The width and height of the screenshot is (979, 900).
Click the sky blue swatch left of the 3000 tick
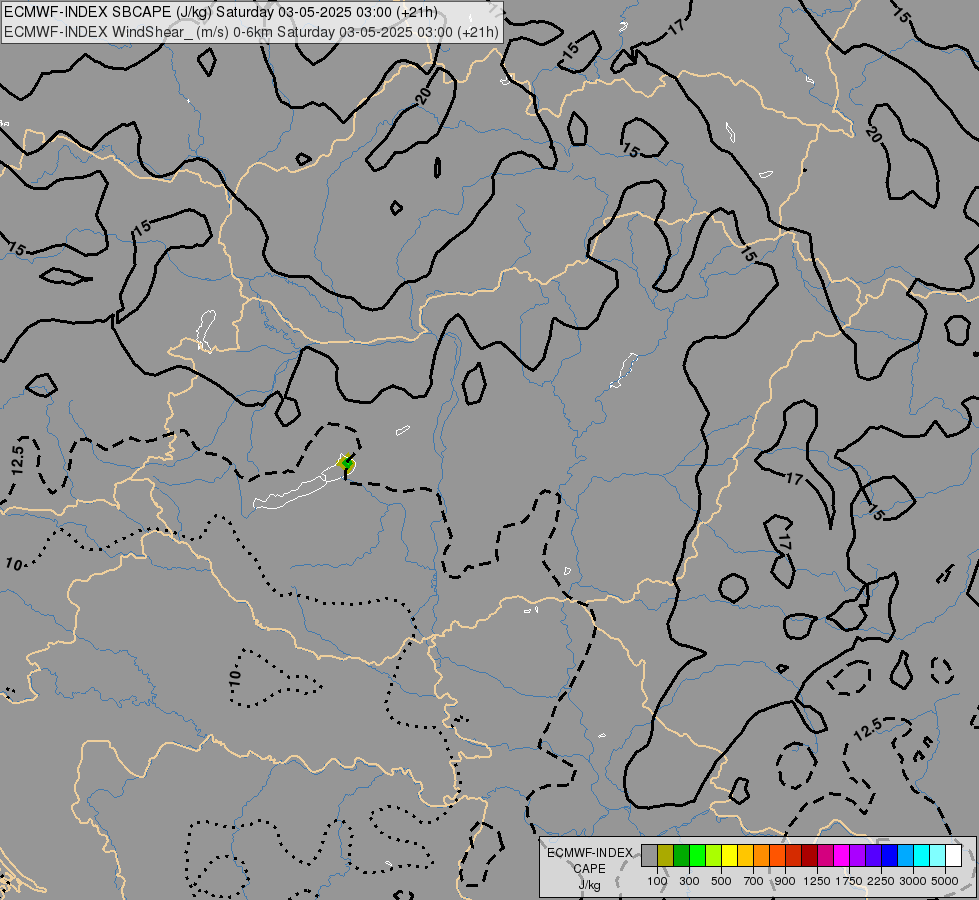click(905, 856)
